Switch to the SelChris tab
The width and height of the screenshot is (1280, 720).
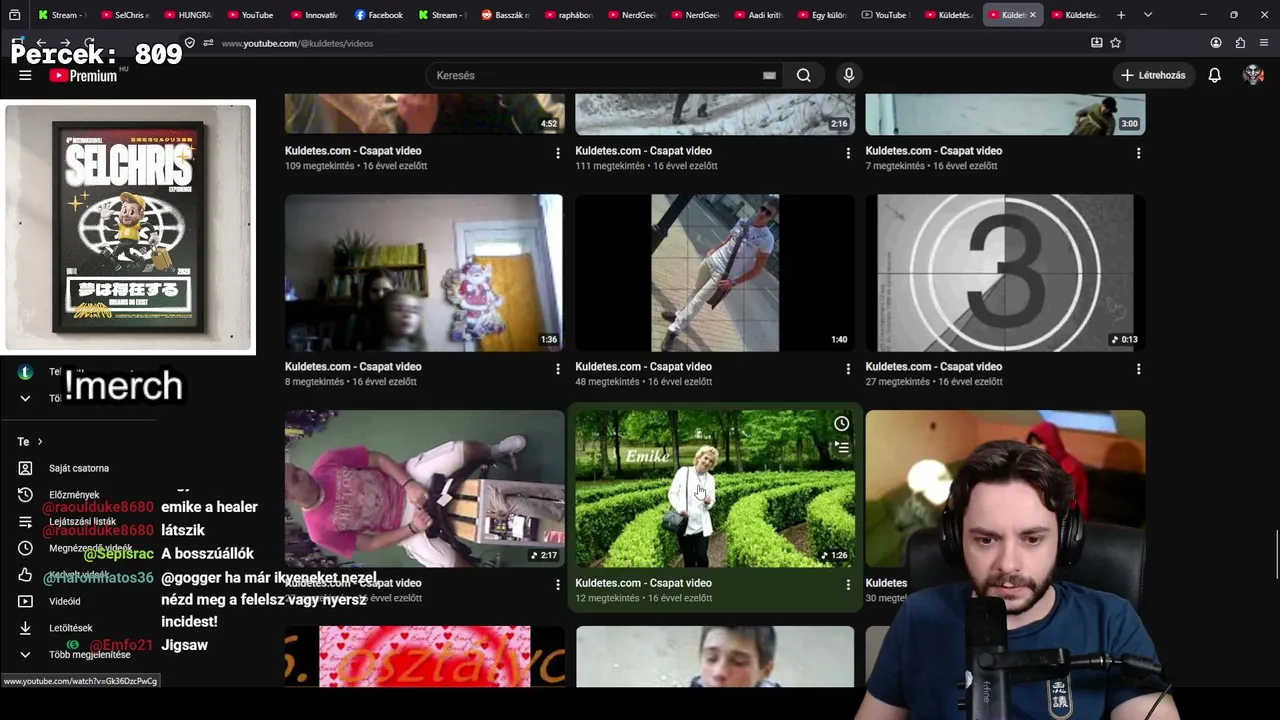(125, 15)
